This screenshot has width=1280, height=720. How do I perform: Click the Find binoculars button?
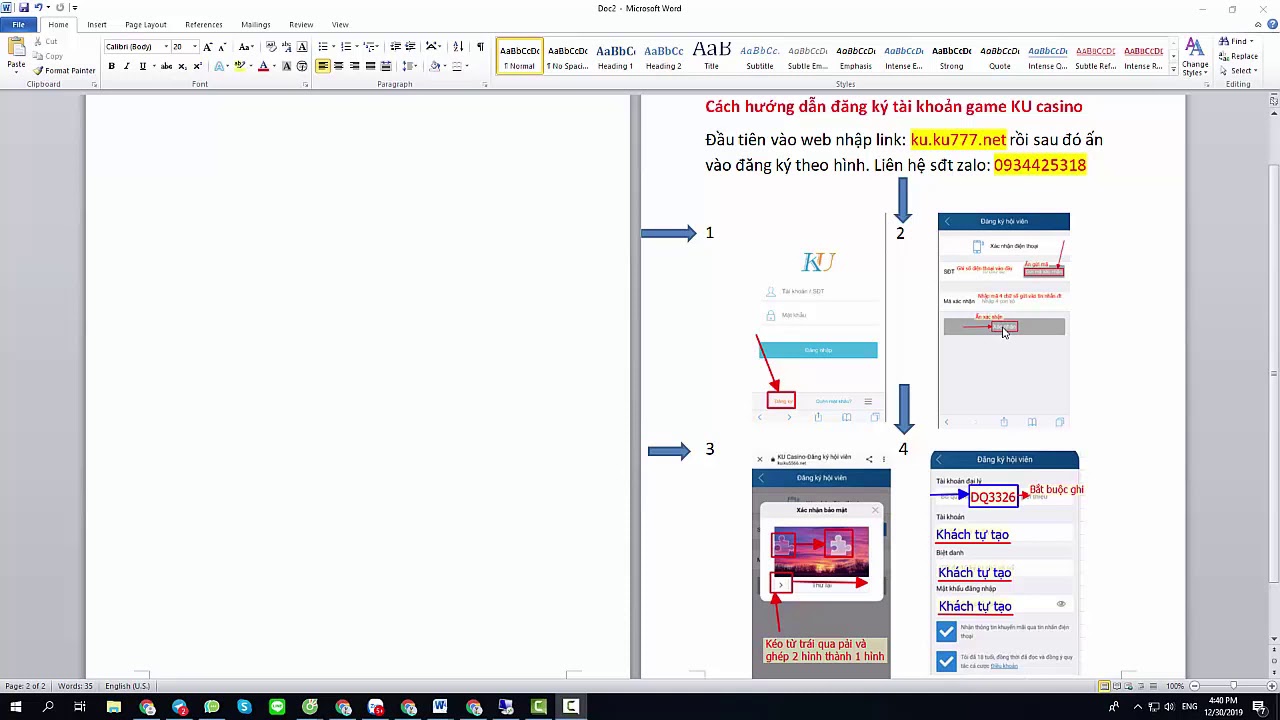pyautogui.click(x=1234, y=42)
